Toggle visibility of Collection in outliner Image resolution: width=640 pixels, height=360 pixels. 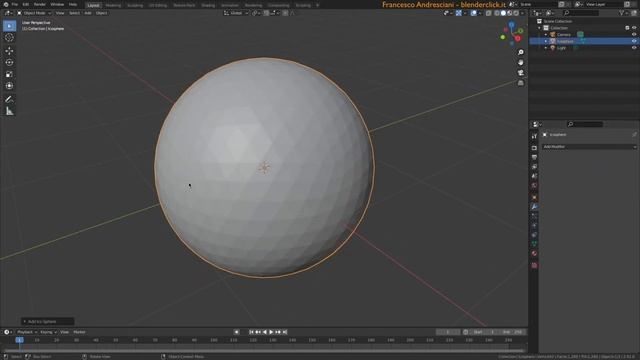634,28
